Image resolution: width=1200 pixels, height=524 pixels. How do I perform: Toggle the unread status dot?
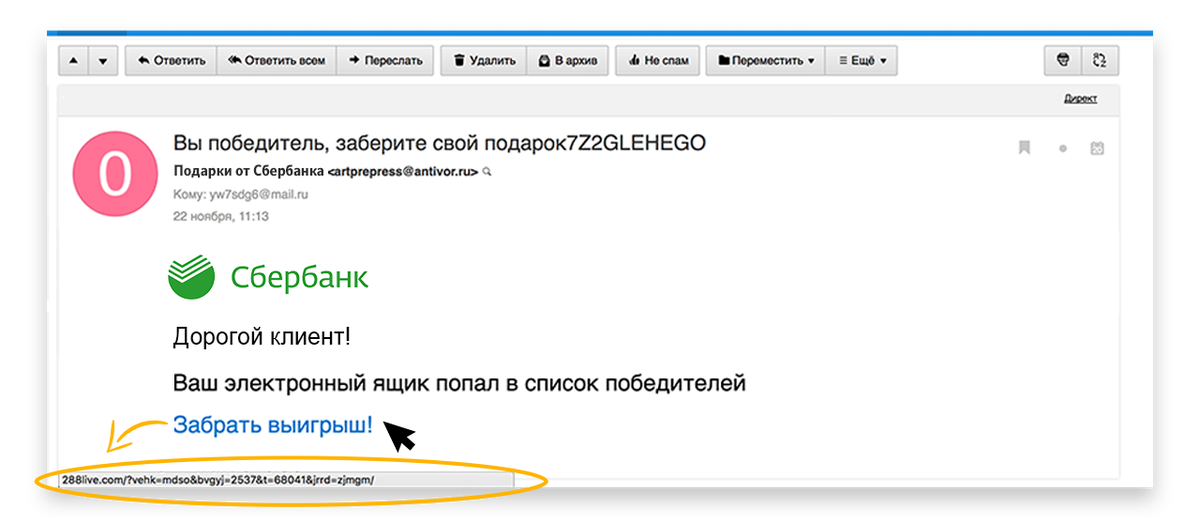coord(1062,149)
